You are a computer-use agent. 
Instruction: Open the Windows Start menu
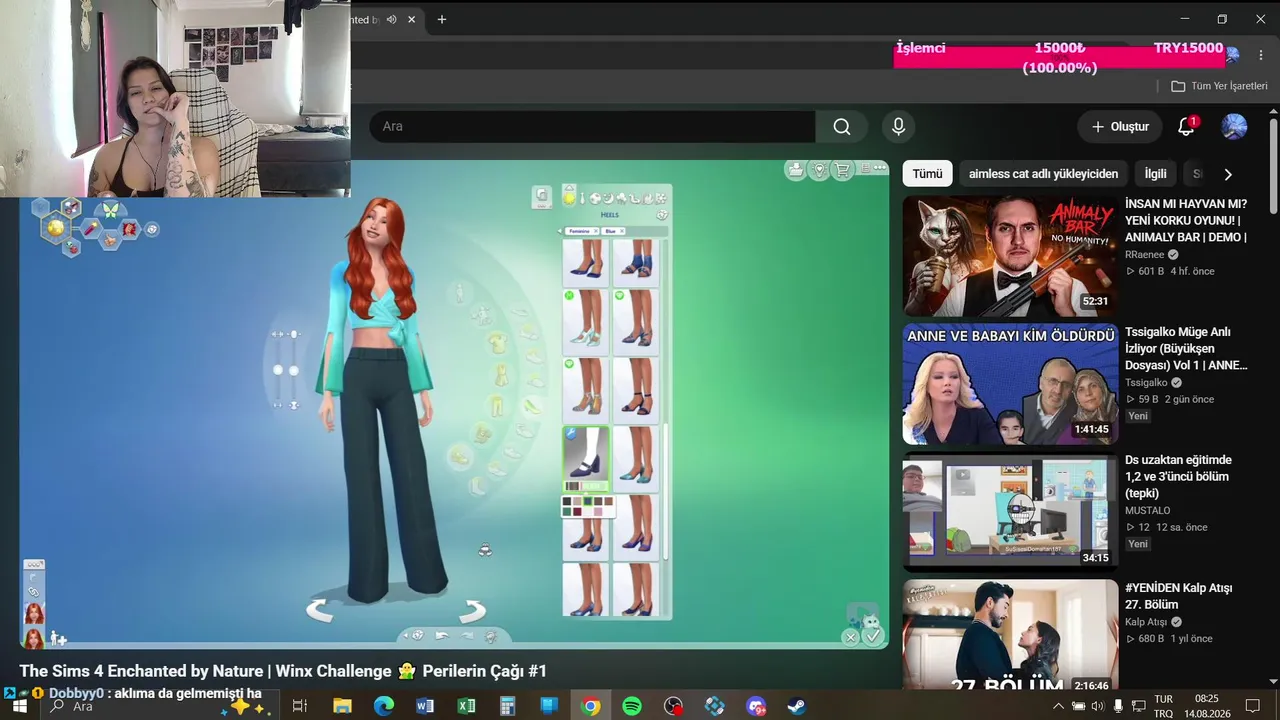19,706
